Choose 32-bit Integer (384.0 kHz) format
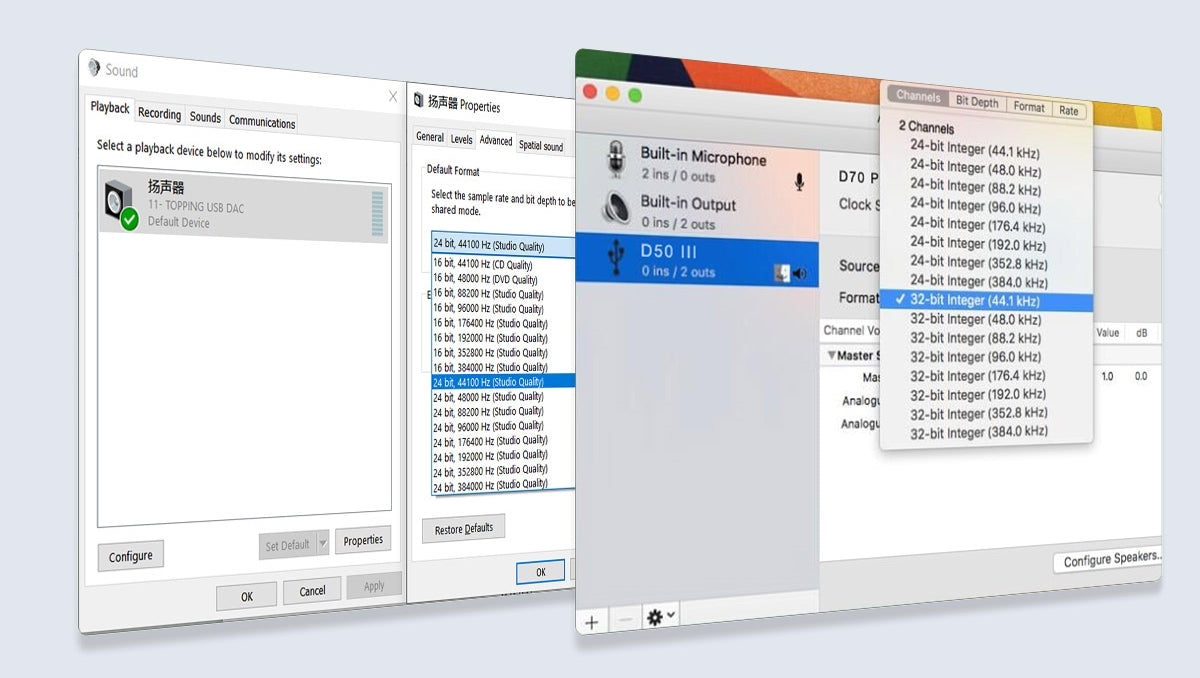Viewport: 1200px width, 678px height. coord(978,432)
